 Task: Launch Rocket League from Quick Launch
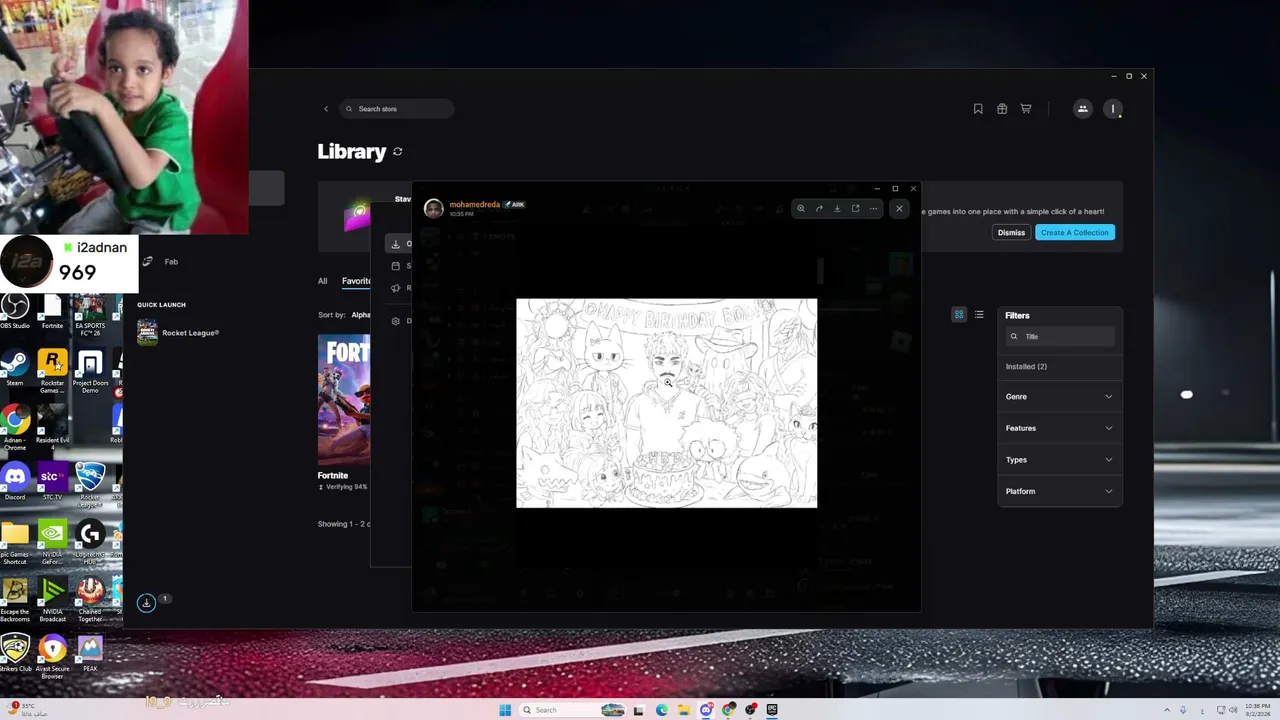[178, 333]
